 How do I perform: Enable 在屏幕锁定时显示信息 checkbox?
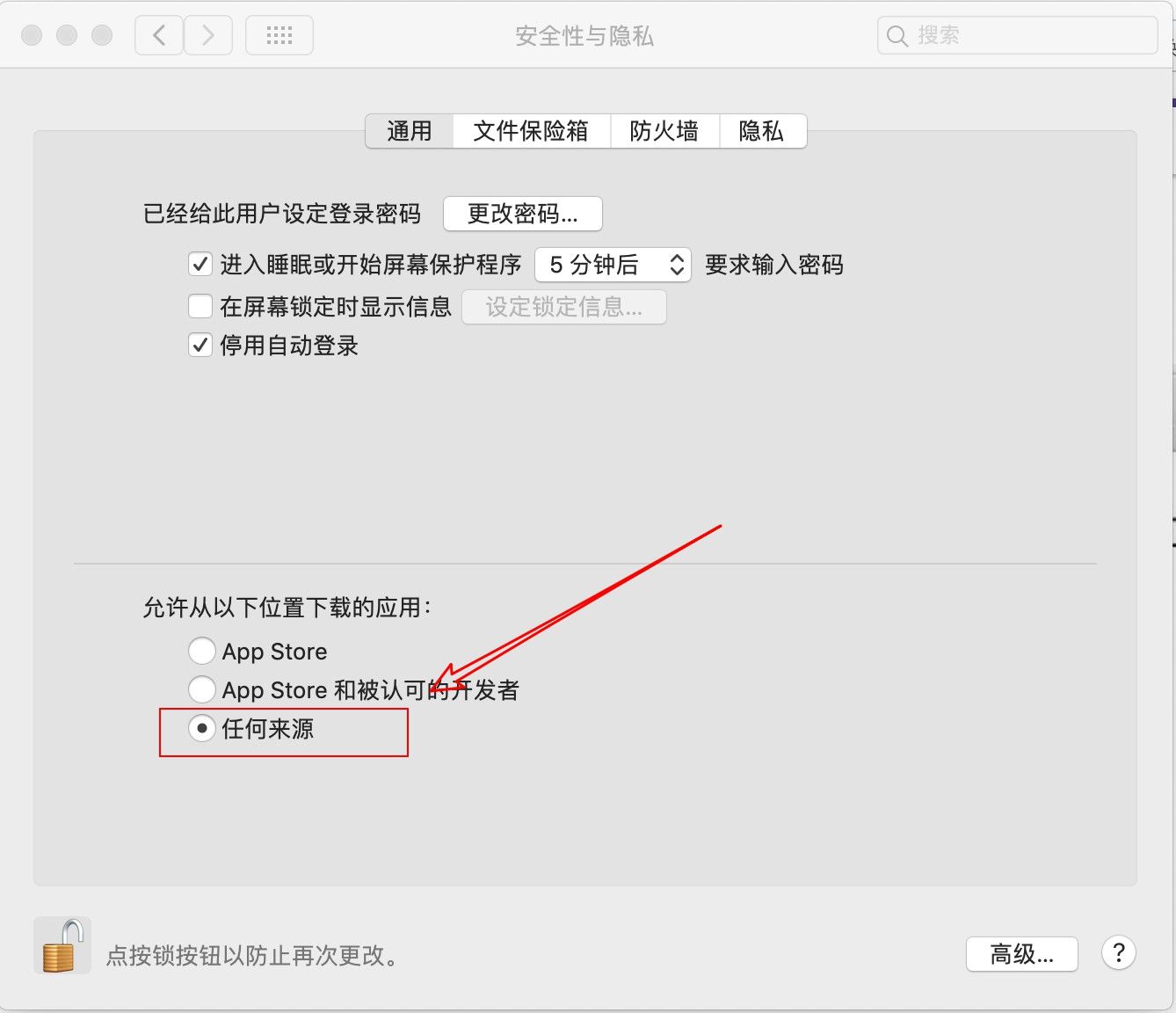tap(200, 306)
